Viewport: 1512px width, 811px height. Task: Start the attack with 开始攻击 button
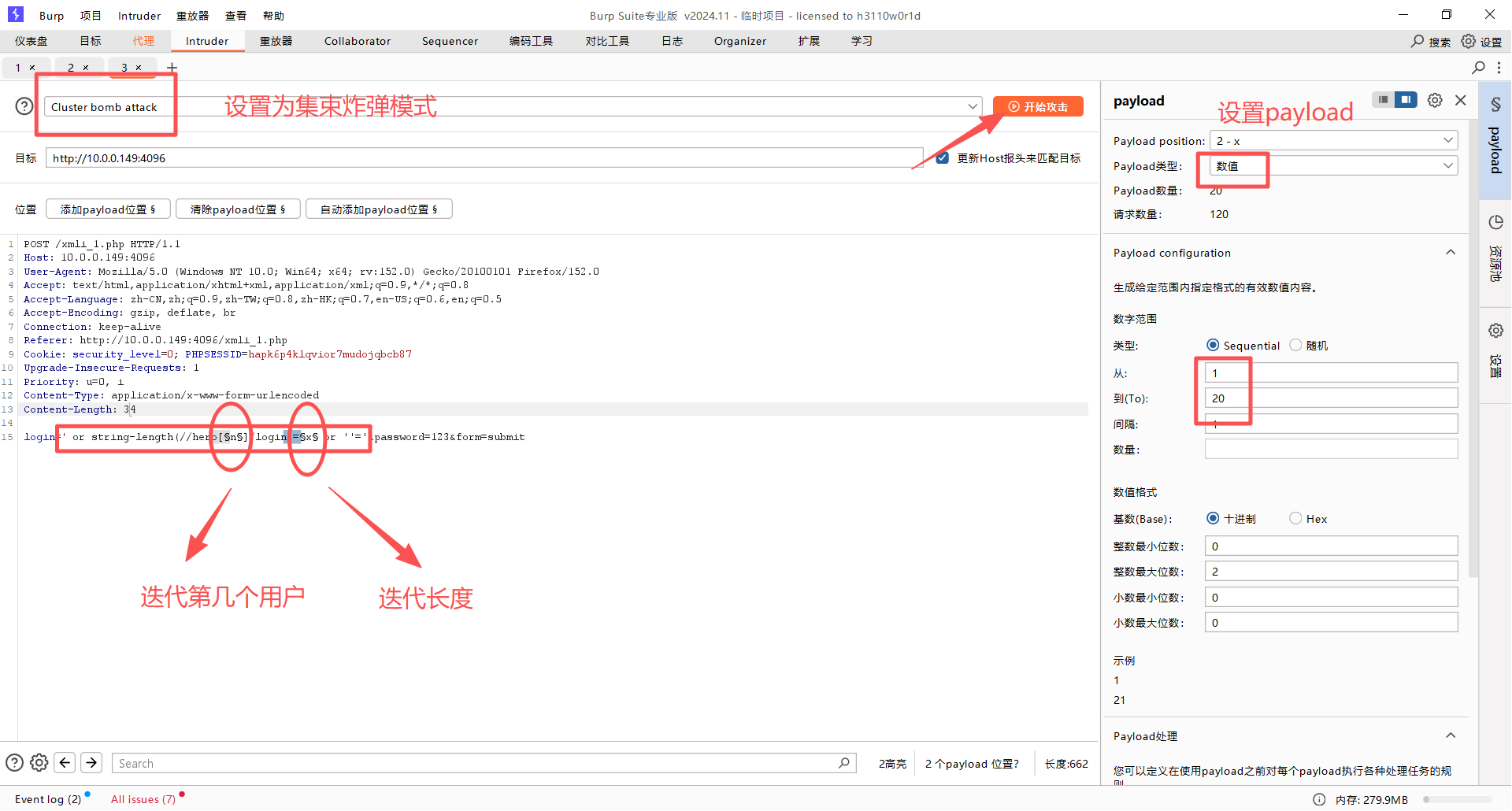1038,106
